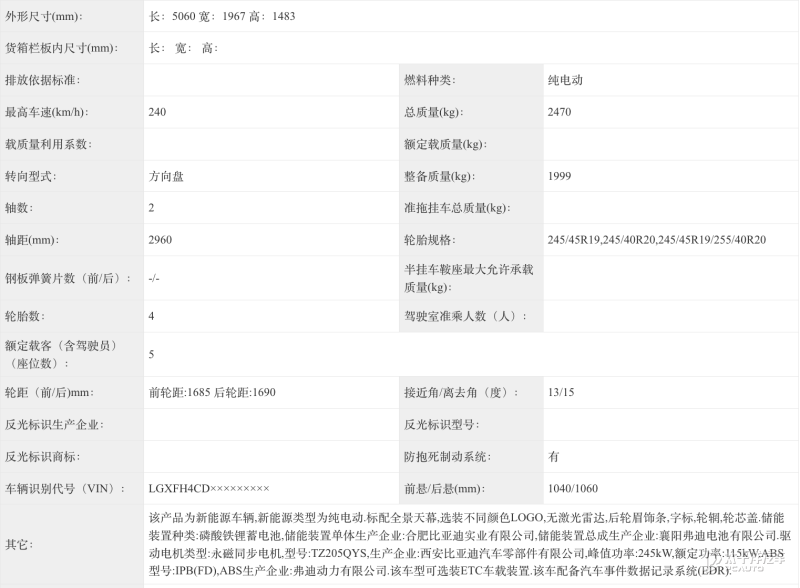Select dimensions value '长: 5060 宽: 1967 高: 1483'
The width and height of the screenshot is (800, 588).
(x=222, y=16)
